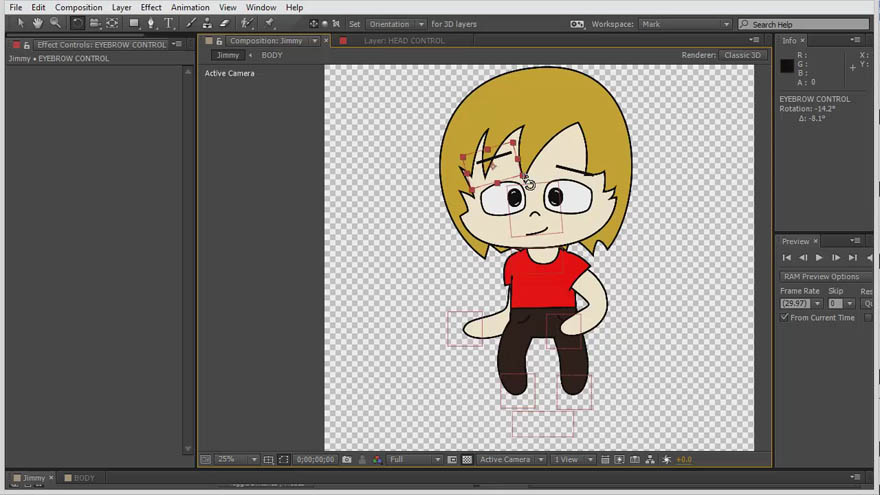Open the magnification 25% dropdown
Image resolution: width=880 pixels, height=495 pixels.
[x=237, y=460]
